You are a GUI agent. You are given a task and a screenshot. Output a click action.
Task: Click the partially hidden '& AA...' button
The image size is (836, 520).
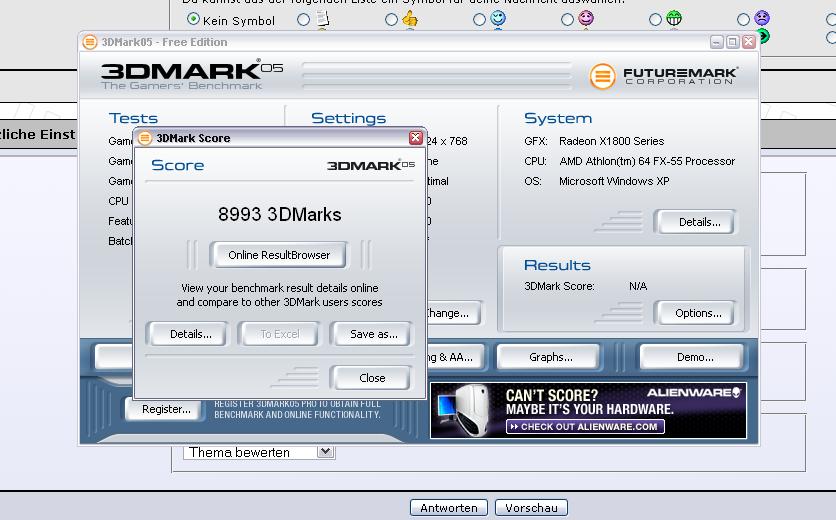tap(456, 357)
